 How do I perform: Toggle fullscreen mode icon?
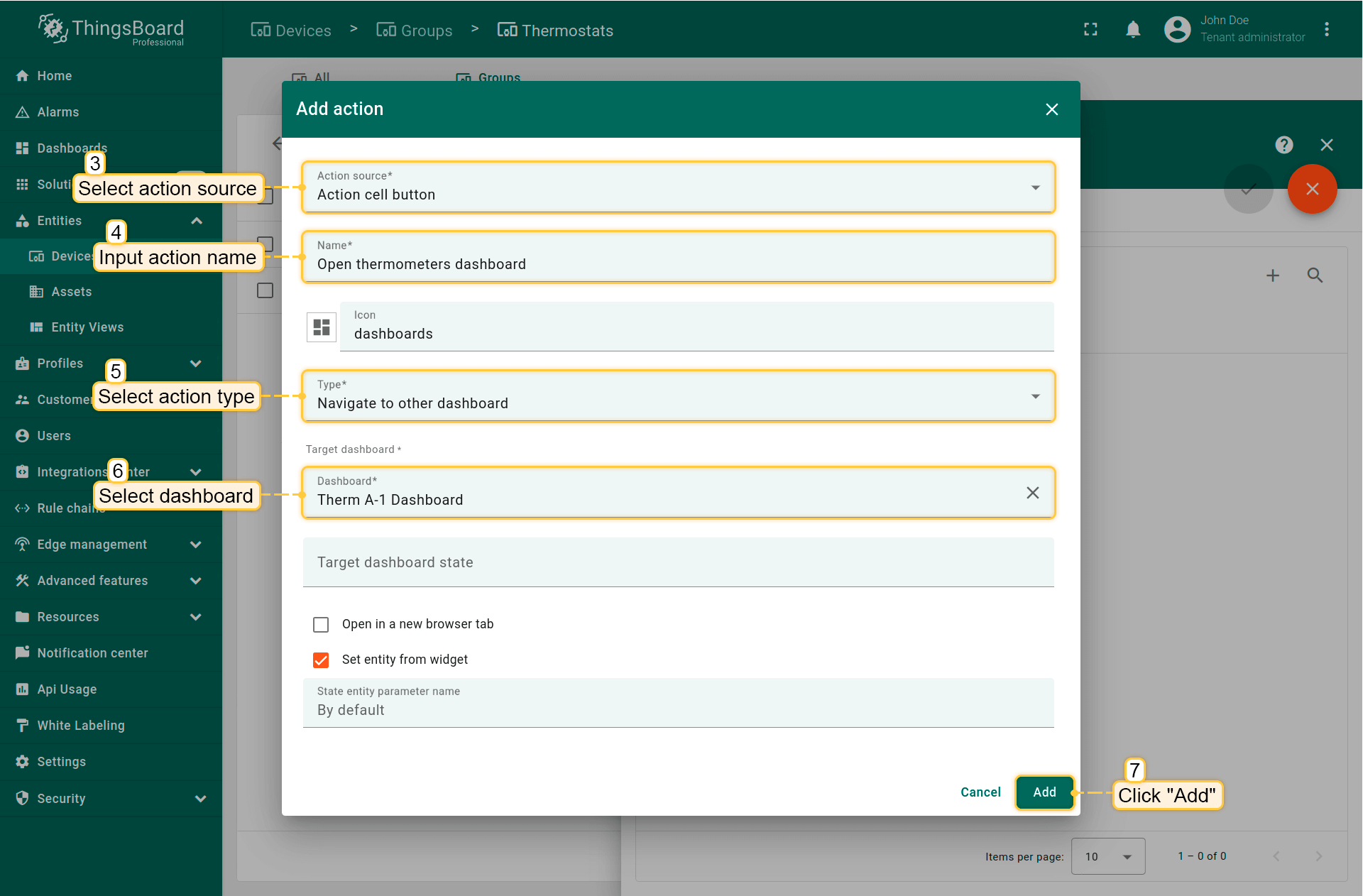click(1090, 30)
